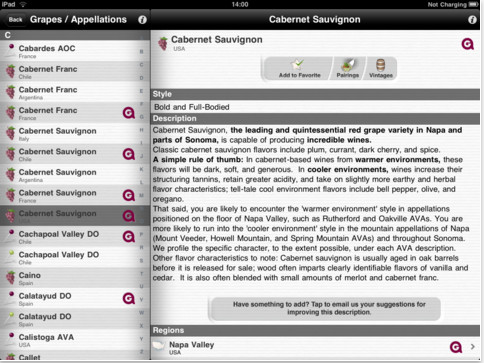Tap grape icon on Cabernet Franc Chile row
The image size is (484, 363).
pyautogui.click(x=11, y=71)
